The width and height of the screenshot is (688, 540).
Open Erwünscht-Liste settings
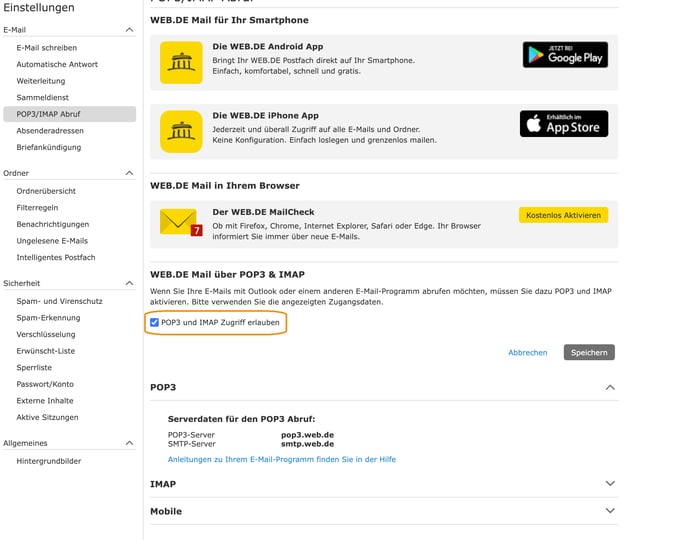tap(46, 351)
